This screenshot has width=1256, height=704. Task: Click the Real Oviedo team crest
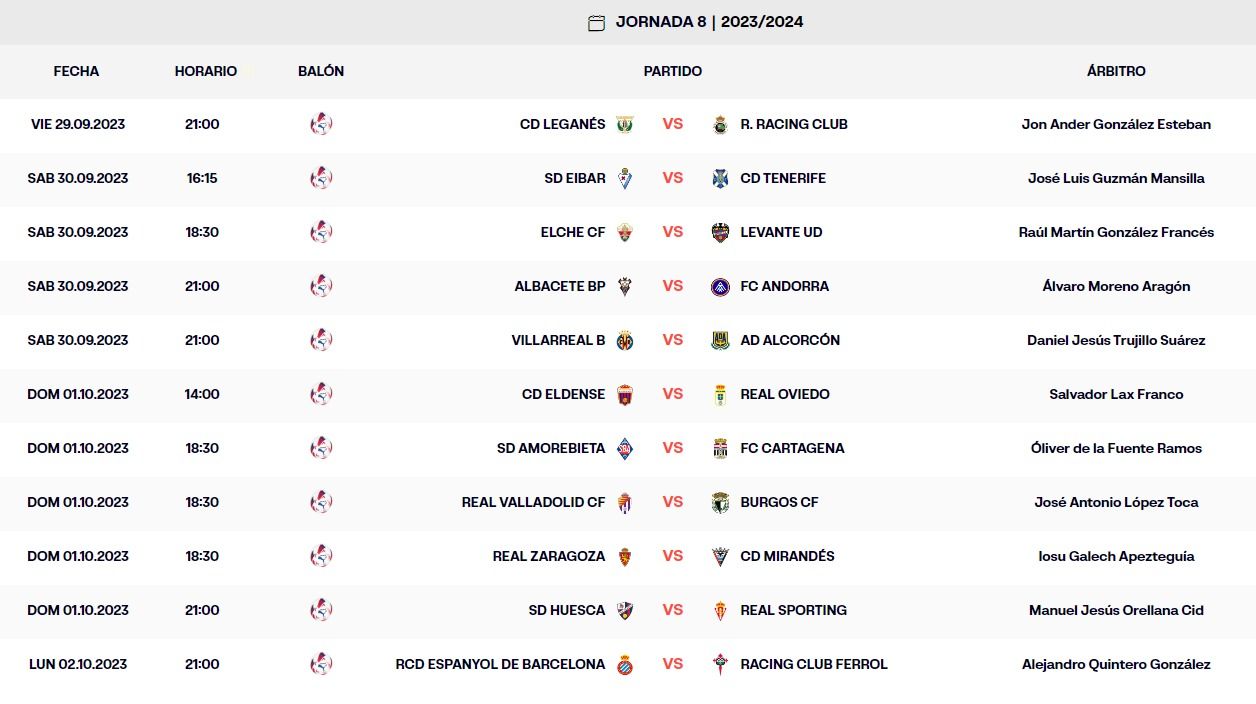[x=720, y=395]
